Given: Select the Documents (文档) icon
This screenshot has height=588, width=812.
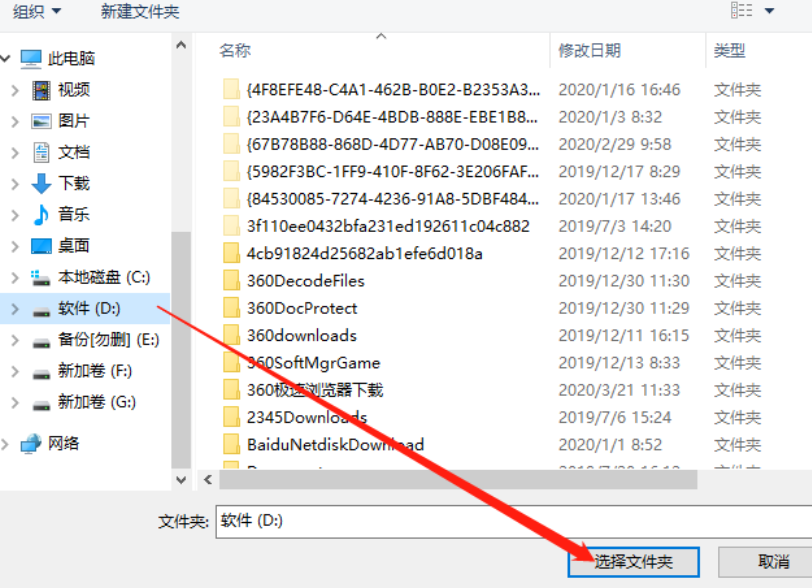Looking at the screenshot, I should (x=41, y=152).
